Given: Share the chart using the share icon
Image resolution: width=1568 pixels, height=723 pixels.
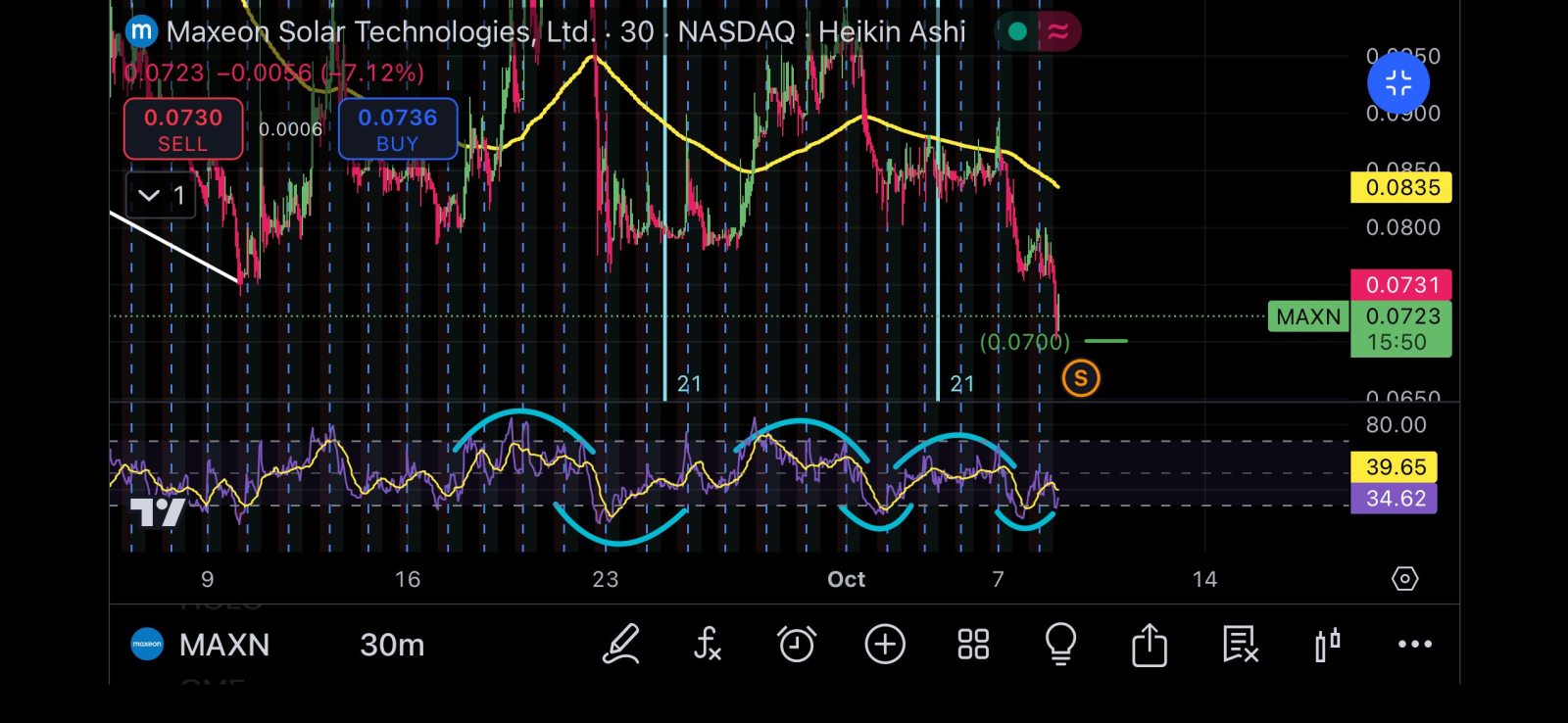Looking at the screenshot, I should (1149, 645).
